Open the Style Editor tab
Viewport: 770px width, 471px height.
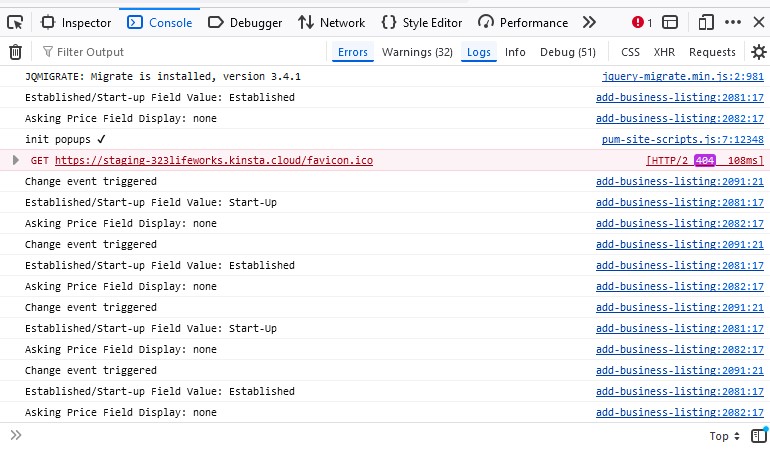point(422,23)
